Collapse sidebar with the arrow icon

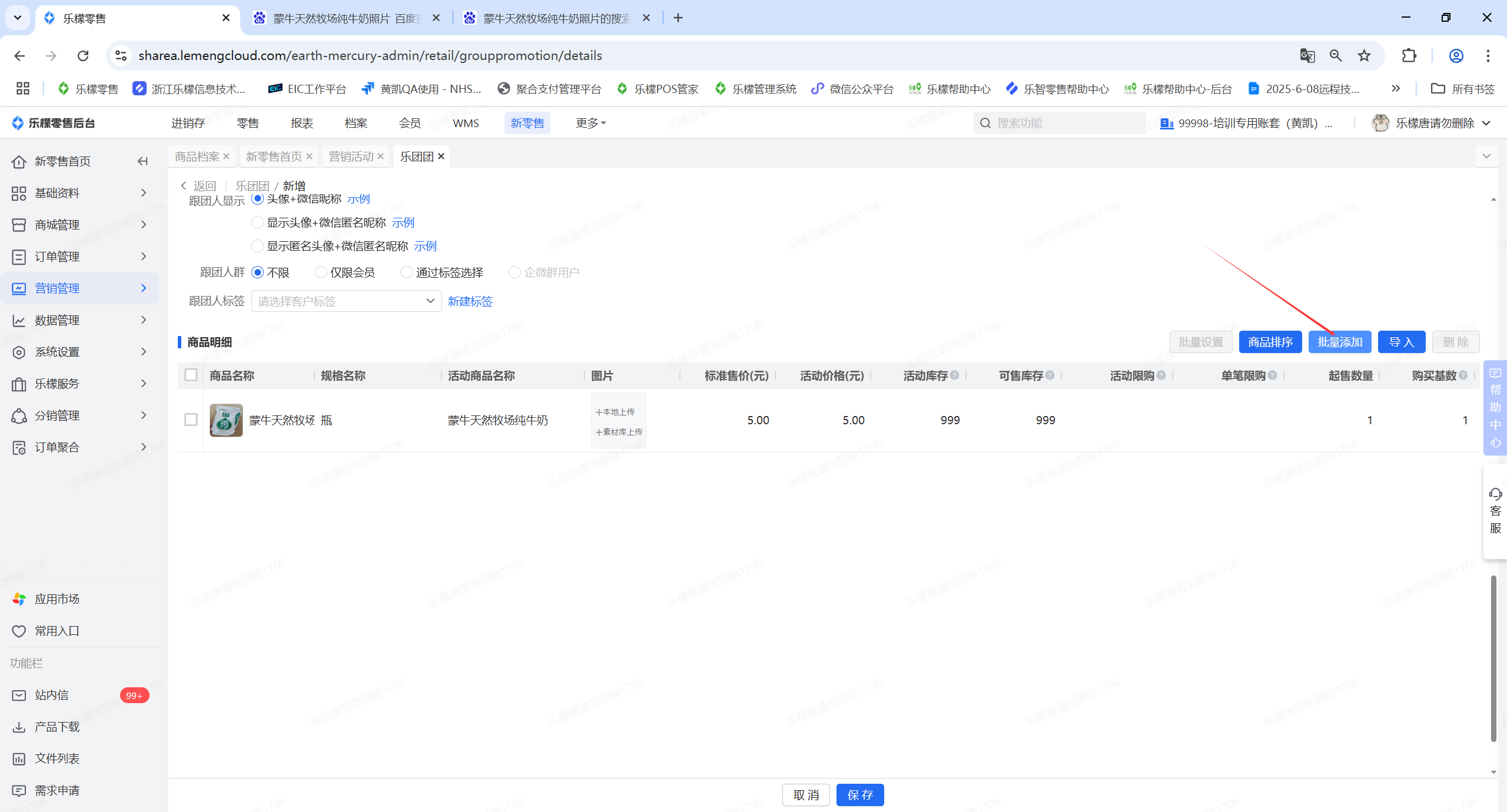(142, 161)
